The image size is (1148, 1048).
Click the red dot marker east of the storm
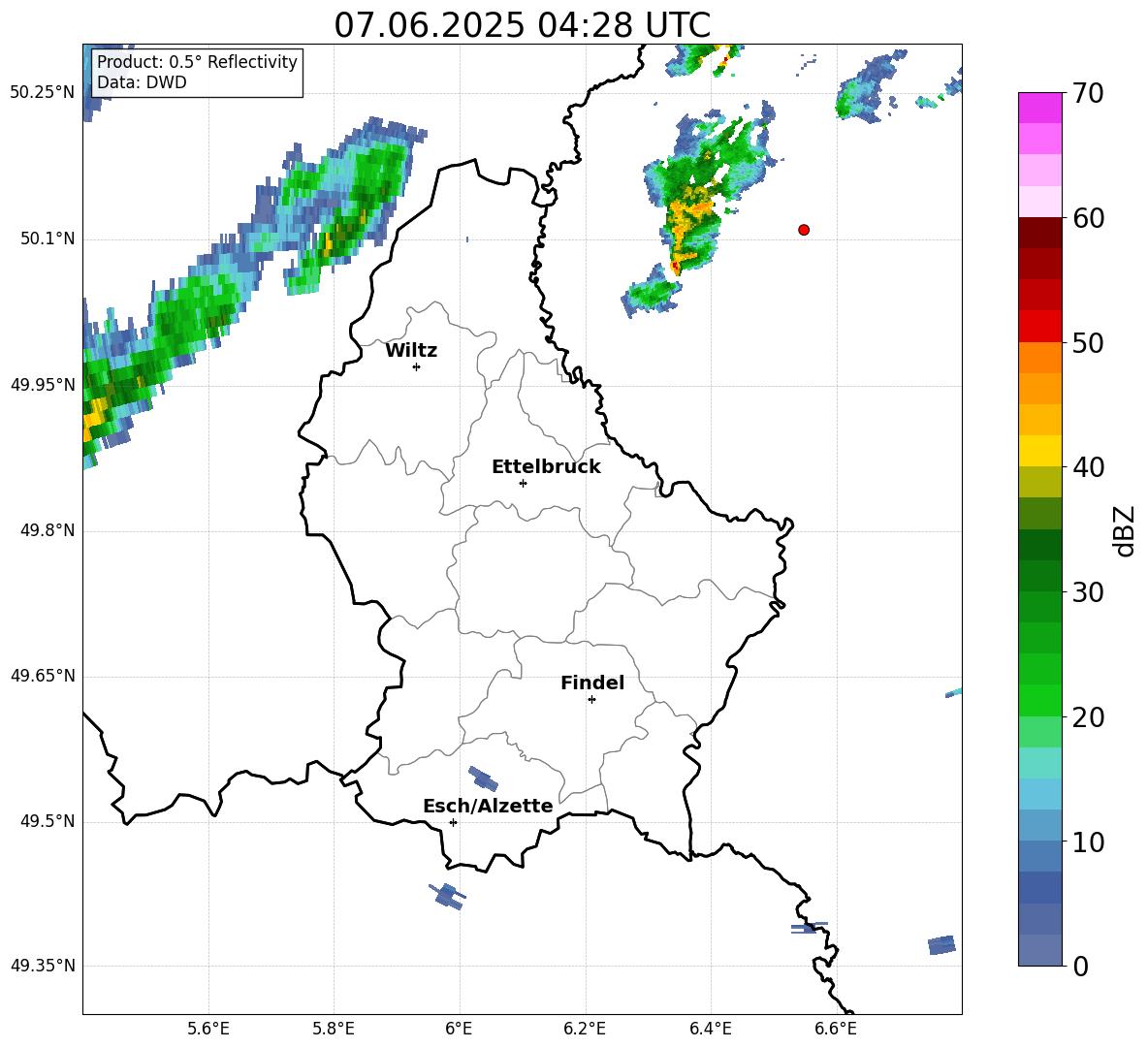(x=804, y=230)
